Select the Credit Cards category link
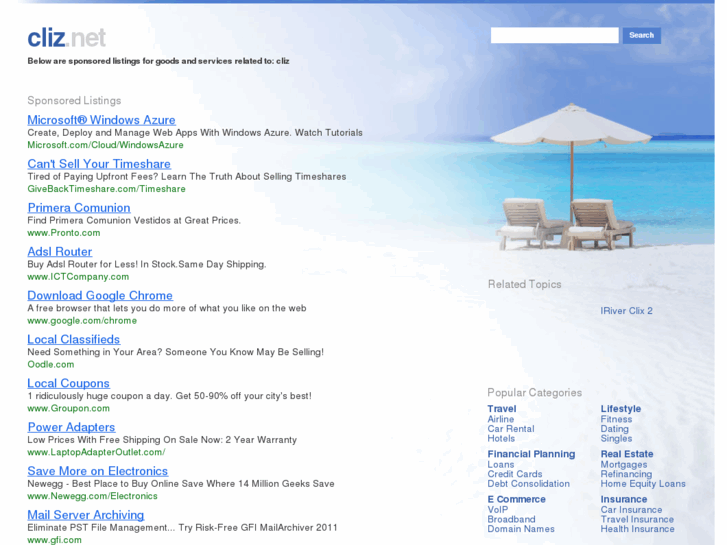The height and width of the screenshot is (545, 727). 515,474
